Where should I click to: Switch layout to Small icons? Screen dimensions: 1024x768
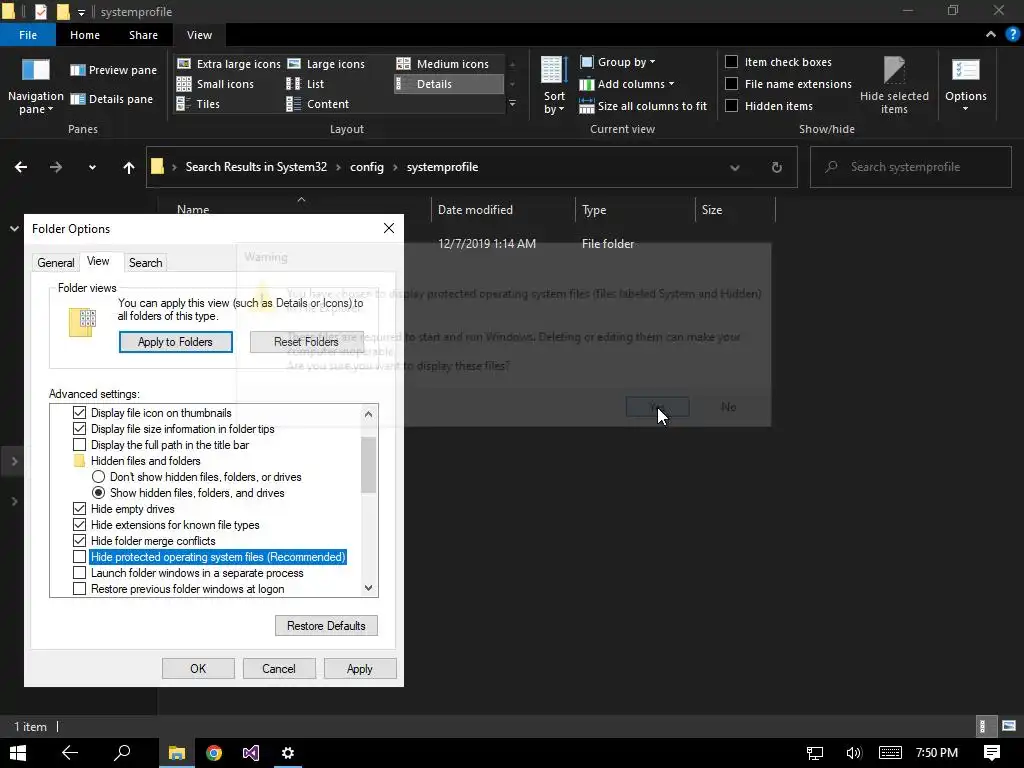216,84
